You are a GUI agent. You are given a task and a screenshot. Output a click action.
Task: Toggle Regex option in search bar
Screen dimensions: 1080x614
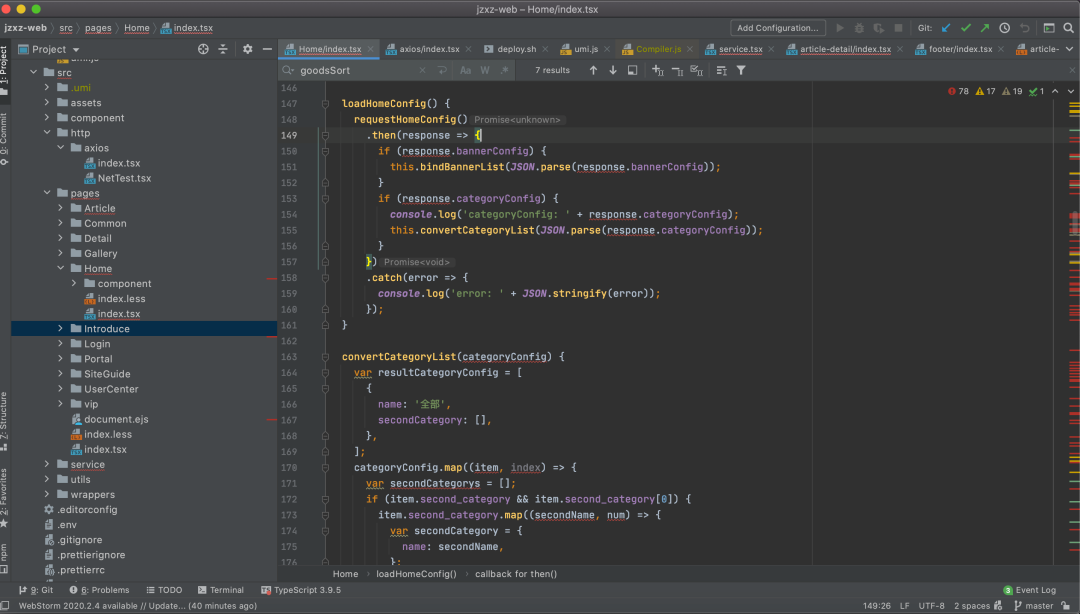504,70
